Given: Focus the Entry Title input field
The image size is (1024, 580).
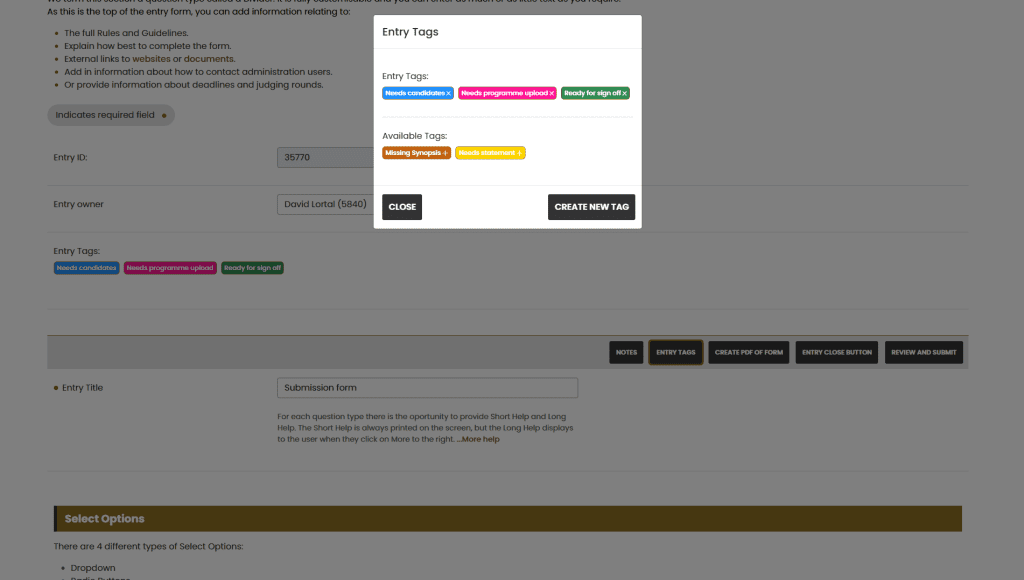Looking at the screenshot, I should coord(427,388).
